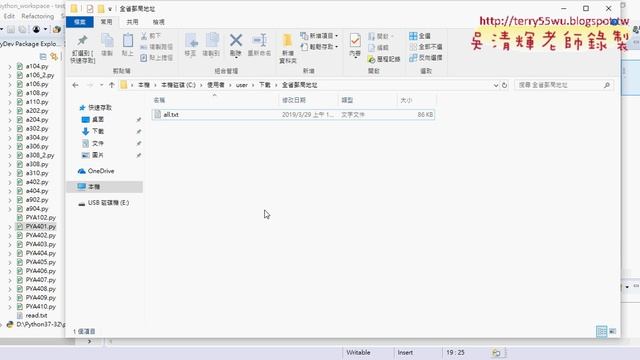Open the Easy access (輕鬆存取) dropdown
Viewport: 640px width, 360px height.
coord(319,47)
